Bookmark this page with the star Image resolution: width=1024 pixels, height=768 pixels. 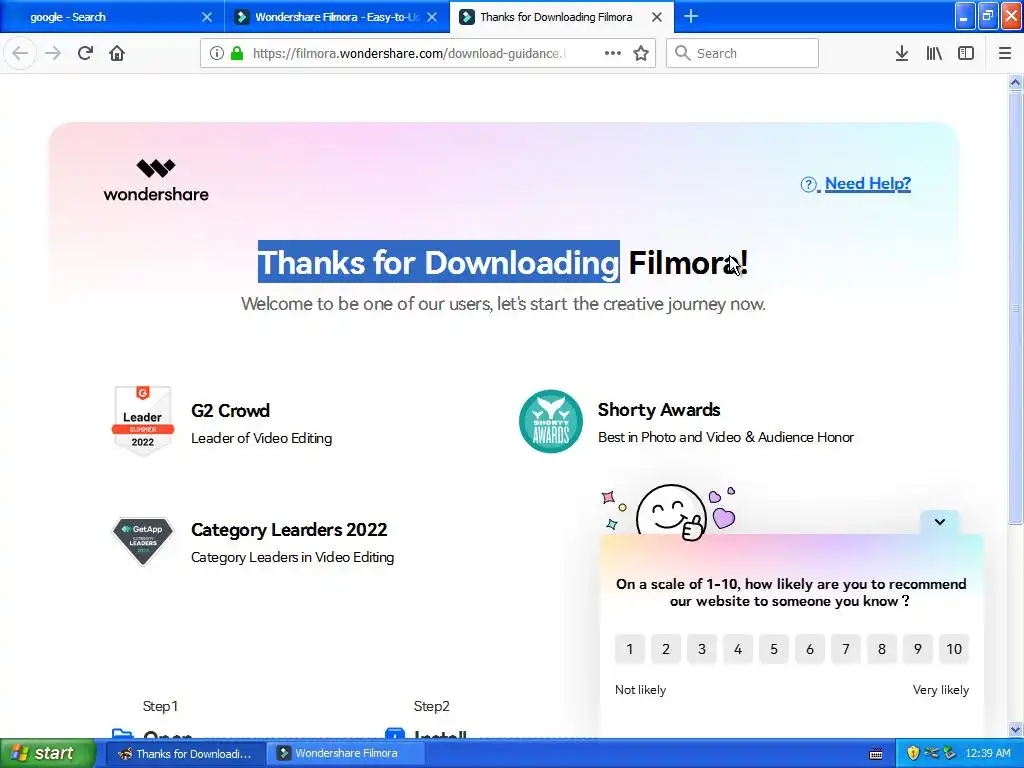[641, 53]
